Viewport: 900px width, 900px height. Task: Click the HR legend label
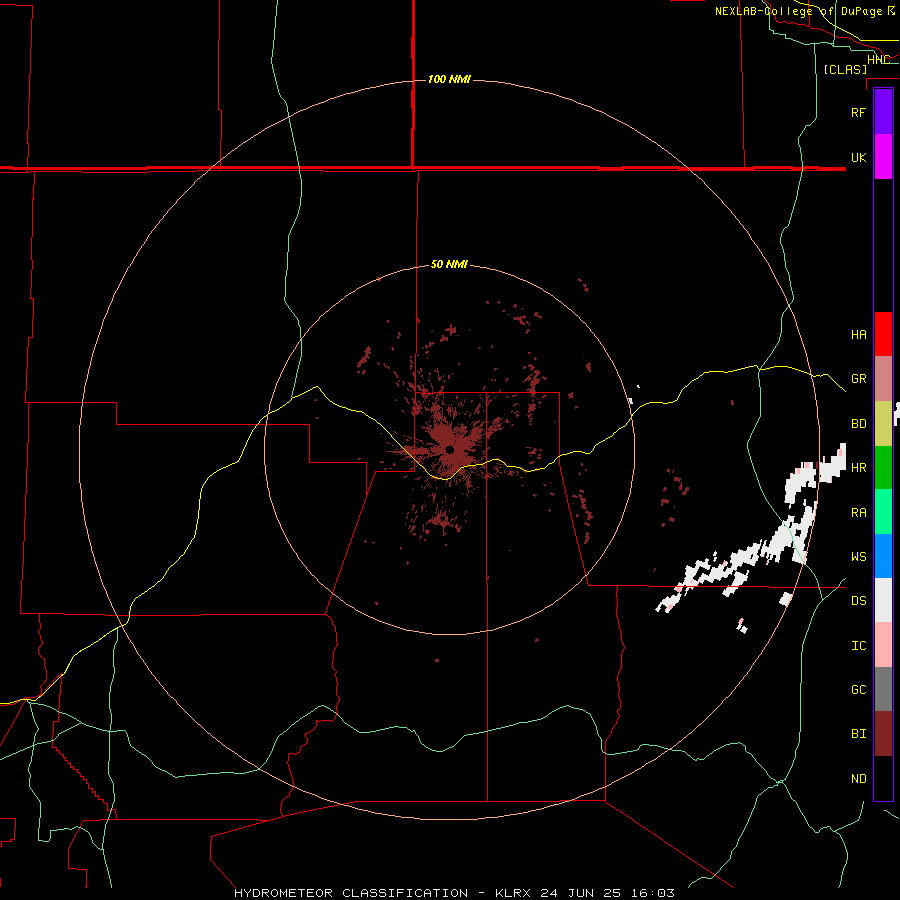pyautogui.click(x=858, y=468)
